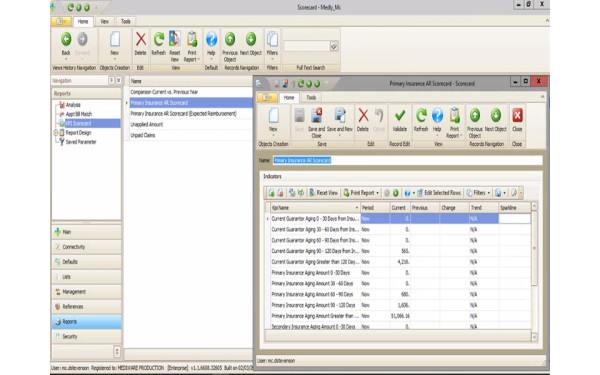Switch to Tools tab in main window

point(126,21)
